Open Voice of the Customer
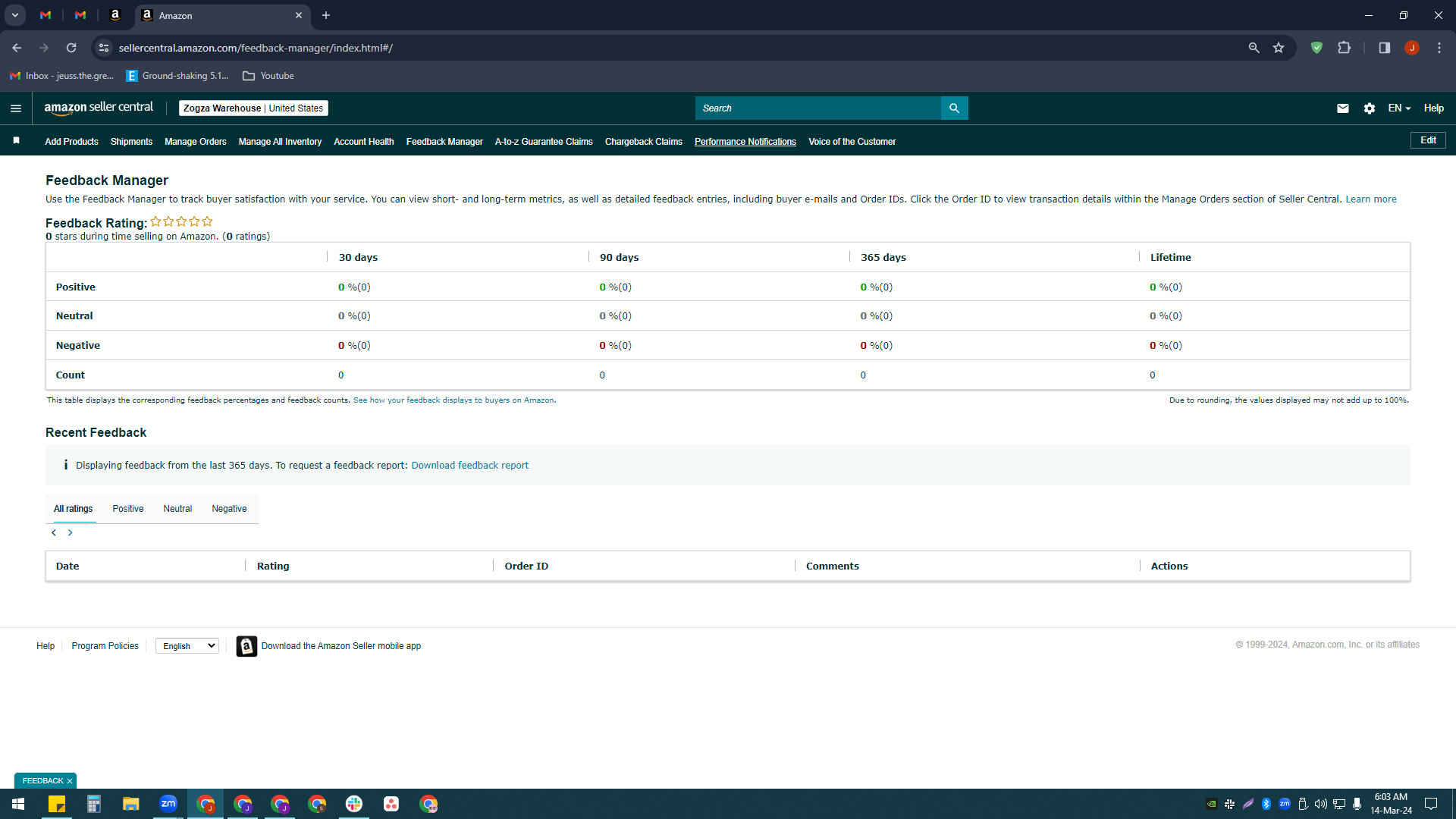1456x819 pixels. (852, 142)
